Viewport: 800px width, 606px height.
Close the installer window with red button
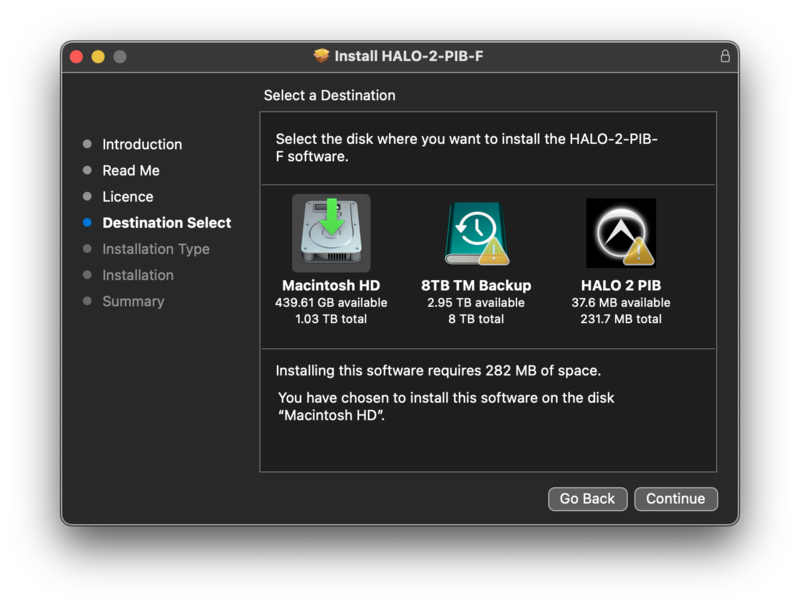pos(77,56)
